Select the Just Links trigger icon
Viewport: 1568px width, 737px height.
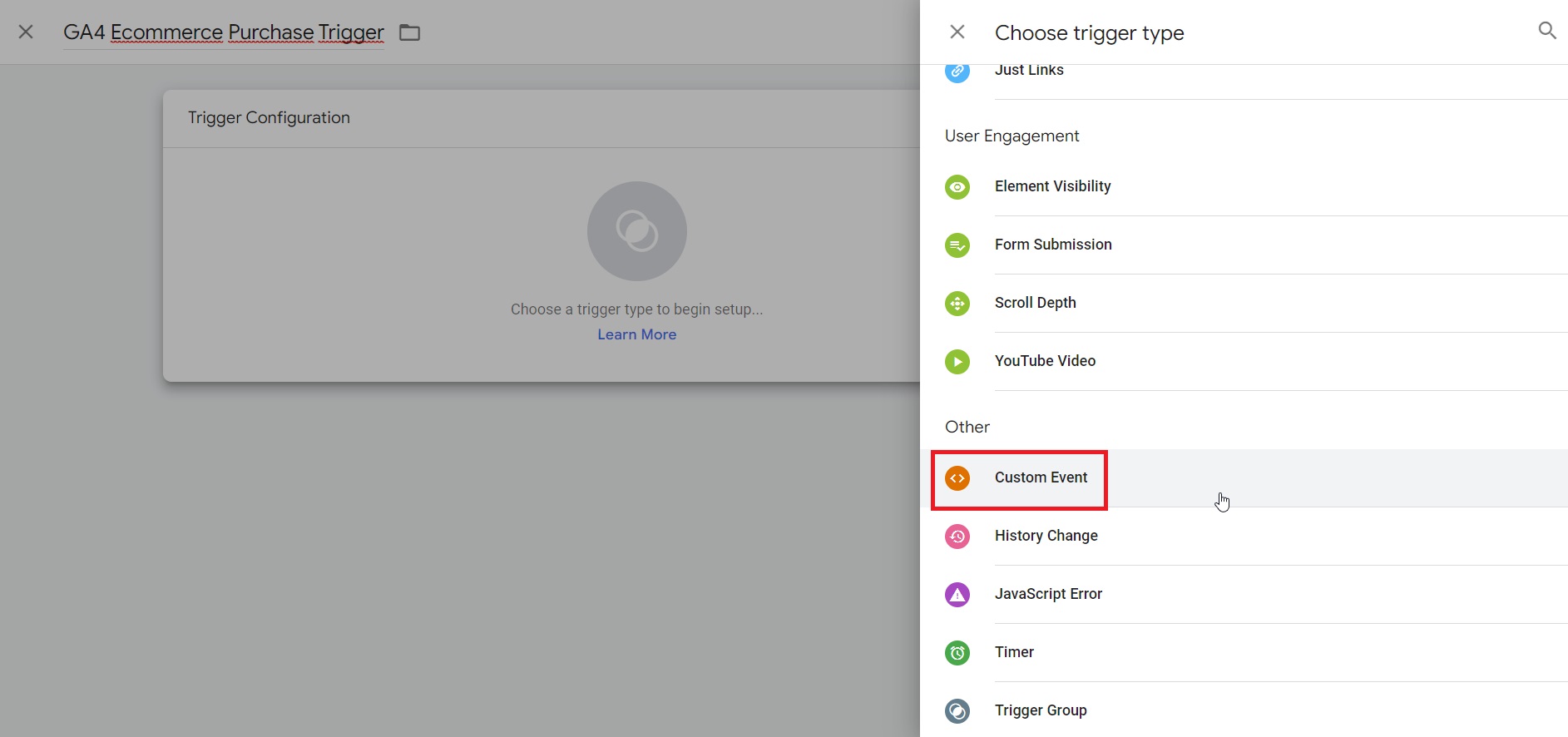point(957,71)
